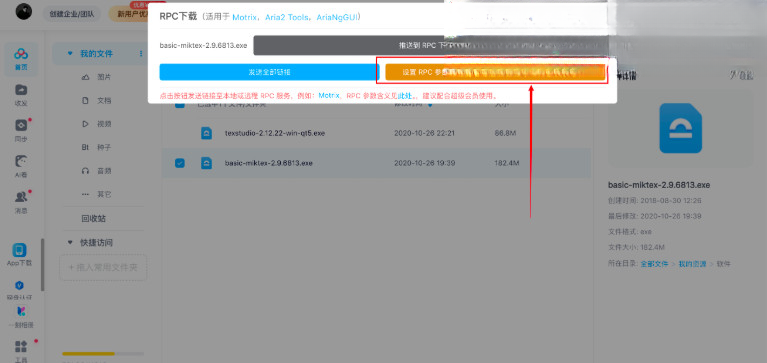Click the user avatar at top left
Image resolution: width=767 pixels, height=363 pixels.
(x=23, y=11)
